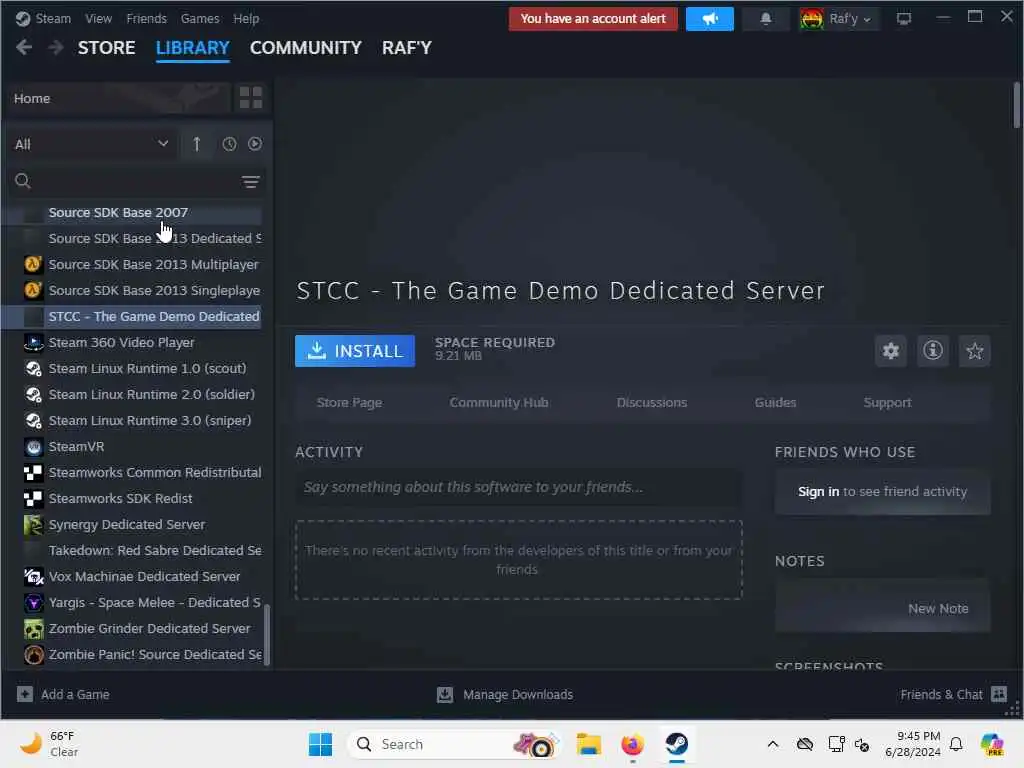
Task: Select Steam 360 Video Player icon
Action: pyautogui.click(x=33, y=342)
